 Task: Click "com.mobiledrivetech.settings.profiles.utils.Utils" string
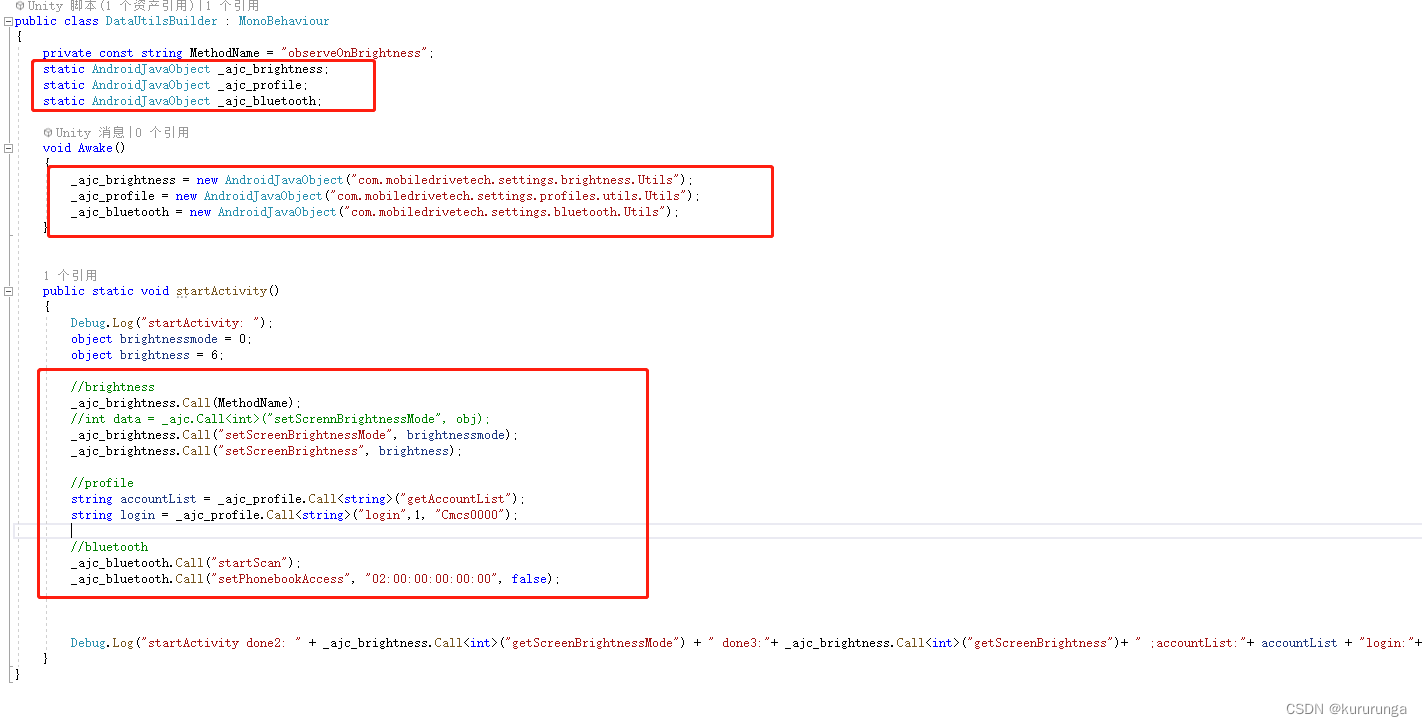507,196
